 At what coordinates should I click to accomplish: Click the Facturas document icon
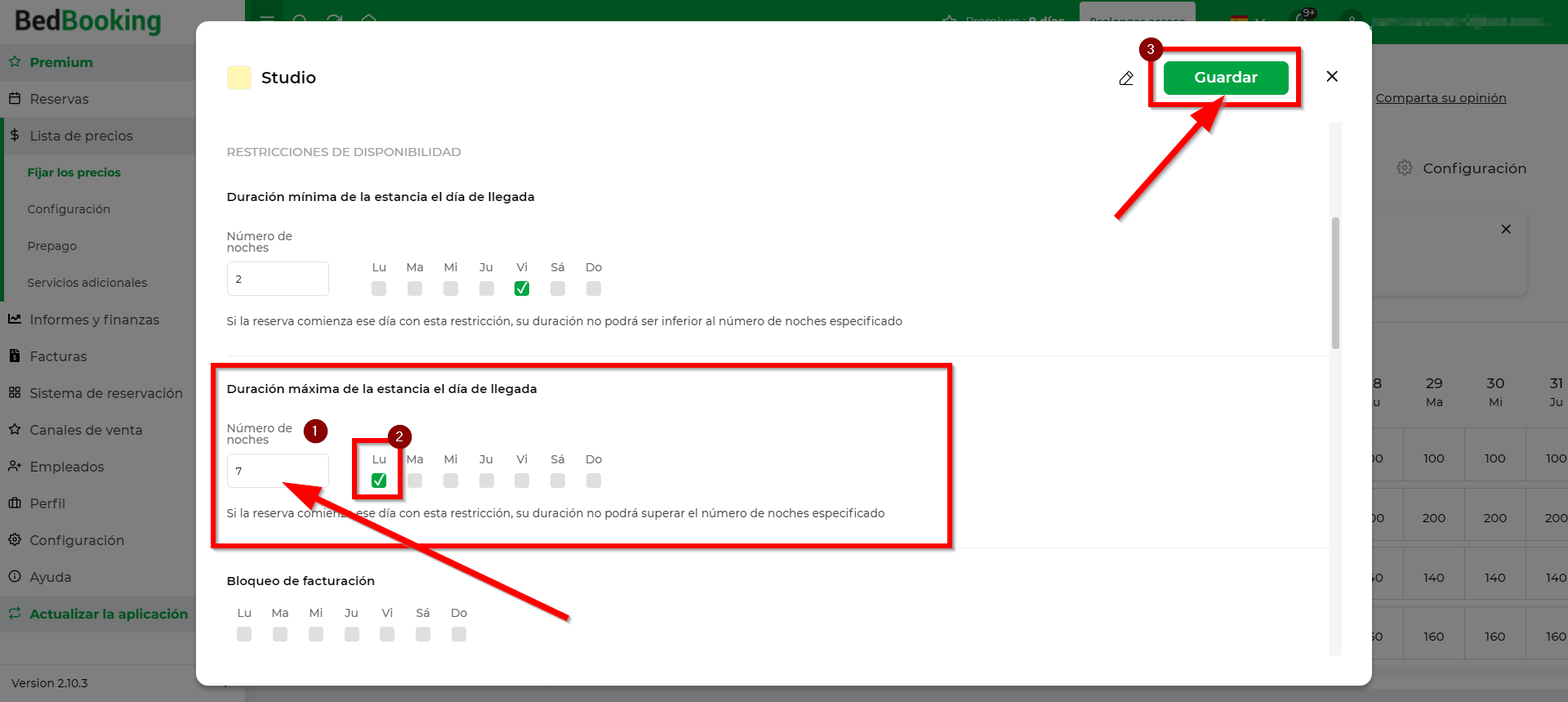pos(15,355)
